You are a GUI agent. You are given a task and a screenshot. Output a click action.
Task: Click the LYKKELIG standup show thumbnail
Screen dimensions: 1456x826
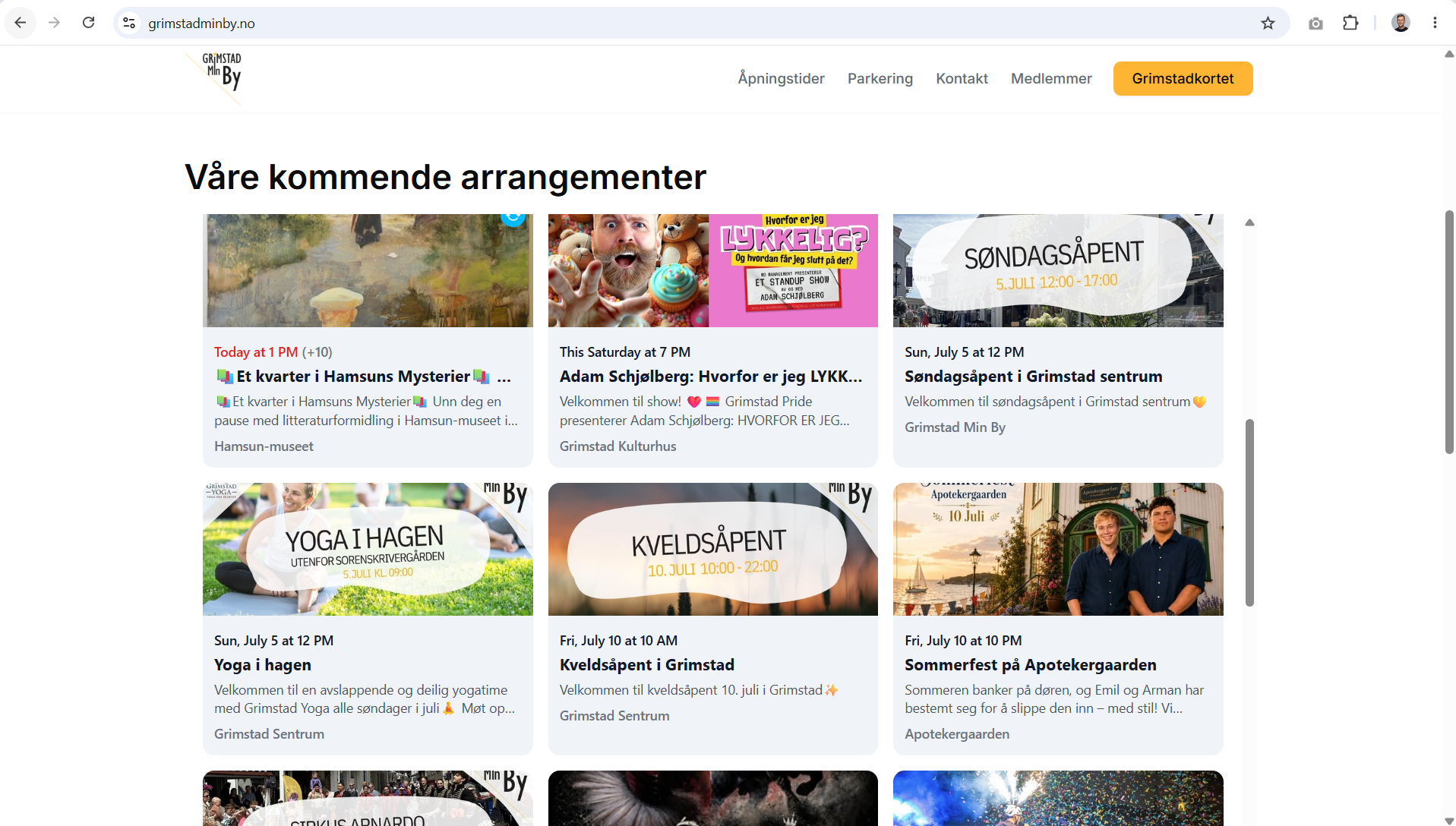[712, 270]
